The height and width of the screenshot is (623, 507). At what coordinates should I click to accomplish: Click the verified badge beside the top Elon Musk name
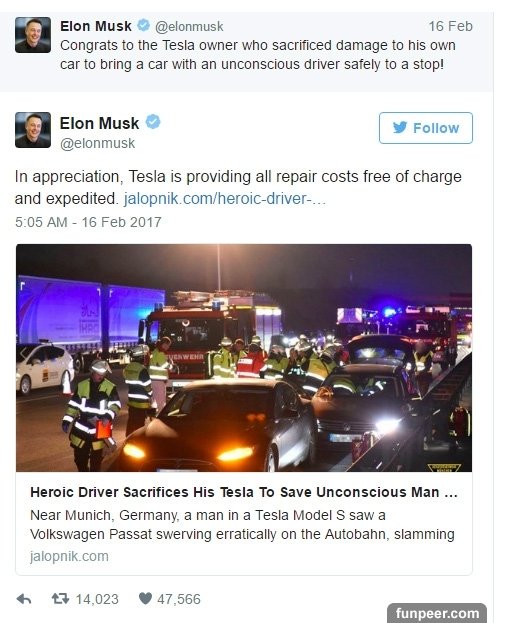pyautogui.click(x=143, y=25)
